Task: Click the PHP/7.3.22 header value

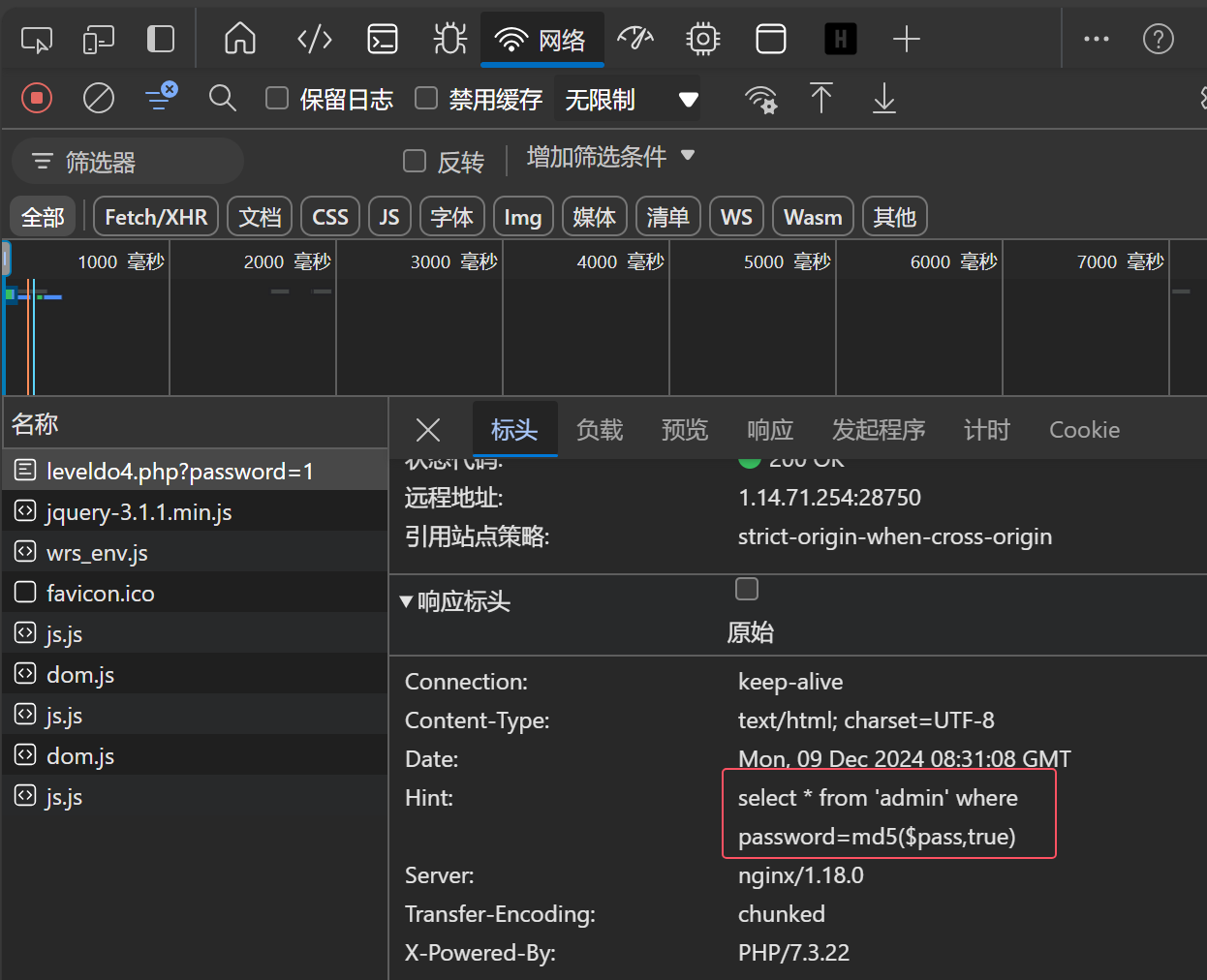Action: tap(793, 953)
